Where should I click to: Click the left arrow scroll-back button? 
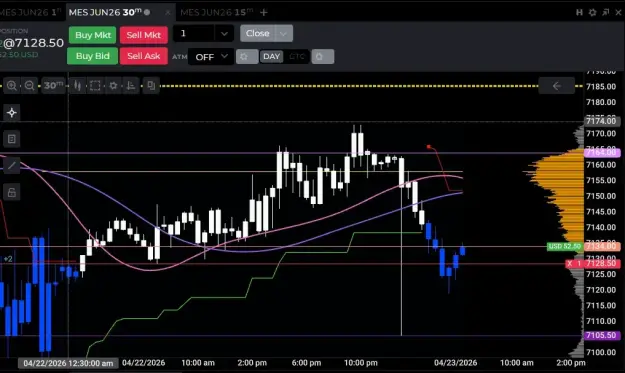click(556, 86)
